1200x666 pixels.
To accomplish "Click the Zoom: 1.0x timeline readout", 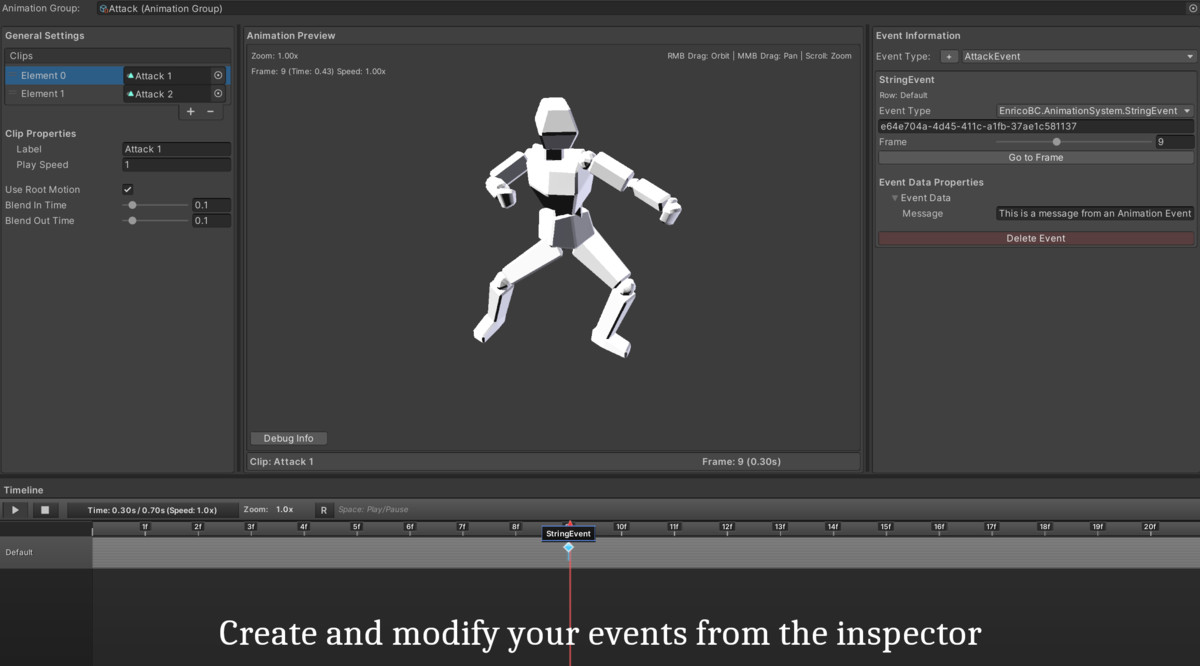I will click(x=268, y=509).
